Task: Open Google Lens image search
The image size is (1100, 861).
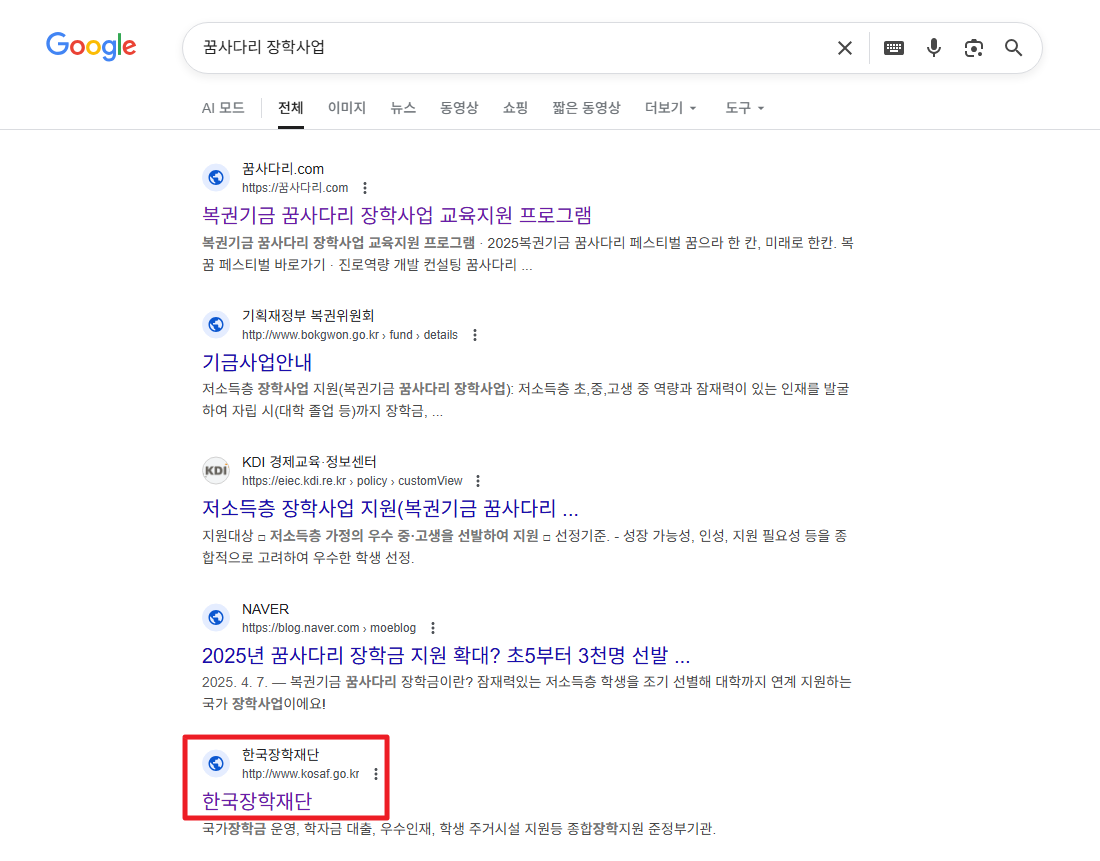Action: [973, 47]
